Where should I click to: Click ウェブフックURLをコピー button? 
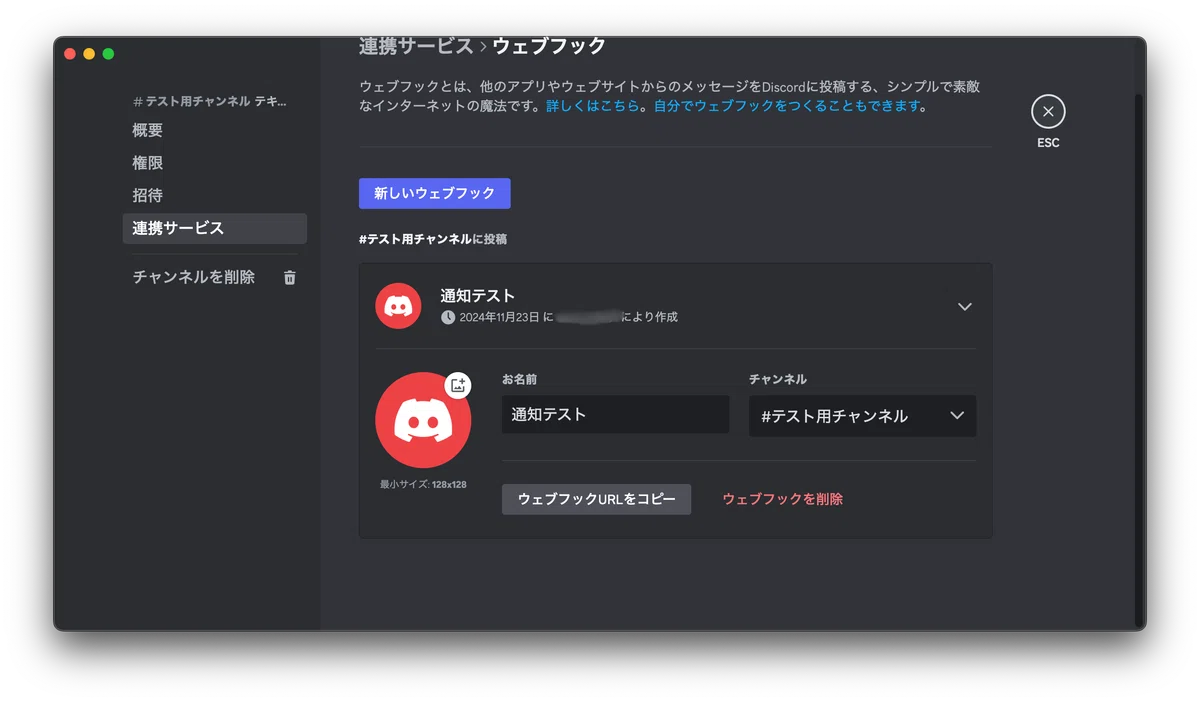point(596,499)
